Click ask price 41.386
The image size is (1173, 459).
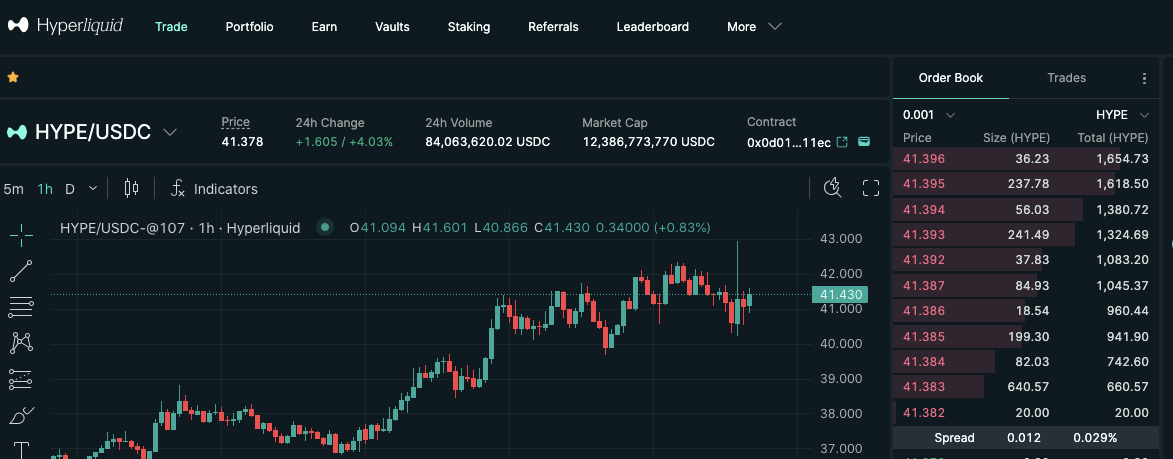(924, 311)
